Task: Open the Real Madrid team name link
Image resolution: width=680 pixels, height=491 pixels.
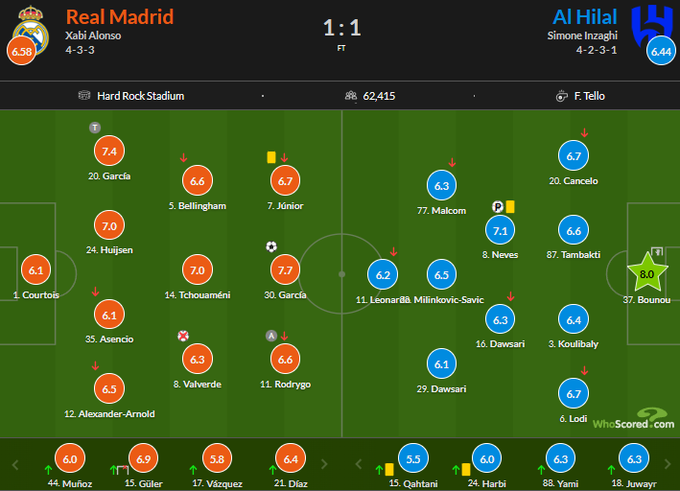Action: pyautogui.click(x=119, y=17)
